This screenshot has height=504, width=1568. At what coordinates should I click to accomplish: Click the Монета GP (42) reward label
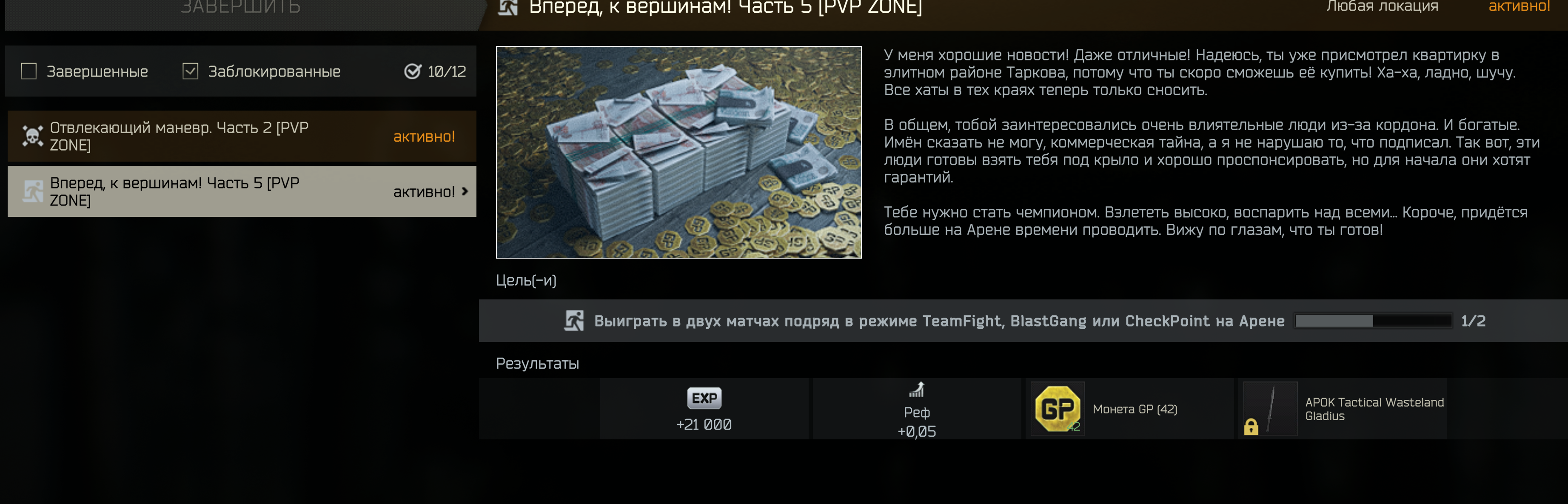coord(1135,409)
